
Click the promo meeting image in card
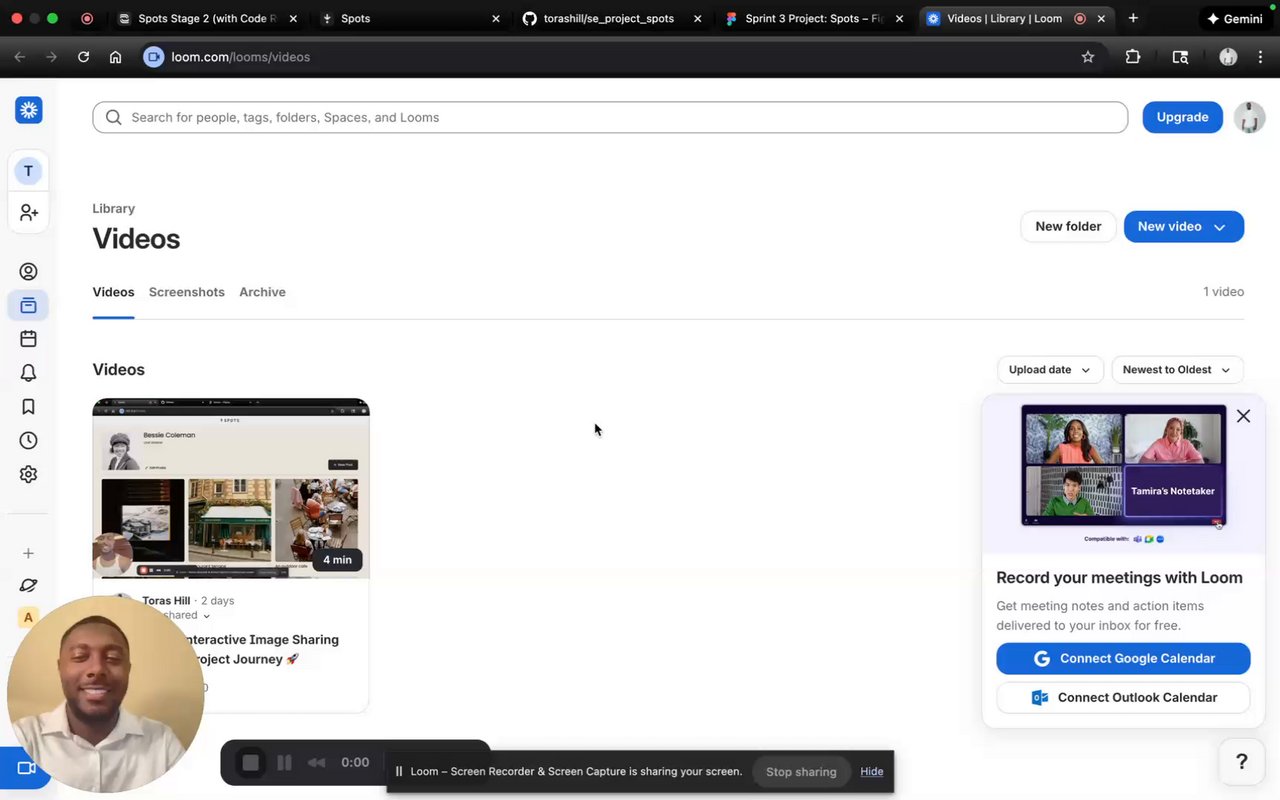(x=1123, y=465)
